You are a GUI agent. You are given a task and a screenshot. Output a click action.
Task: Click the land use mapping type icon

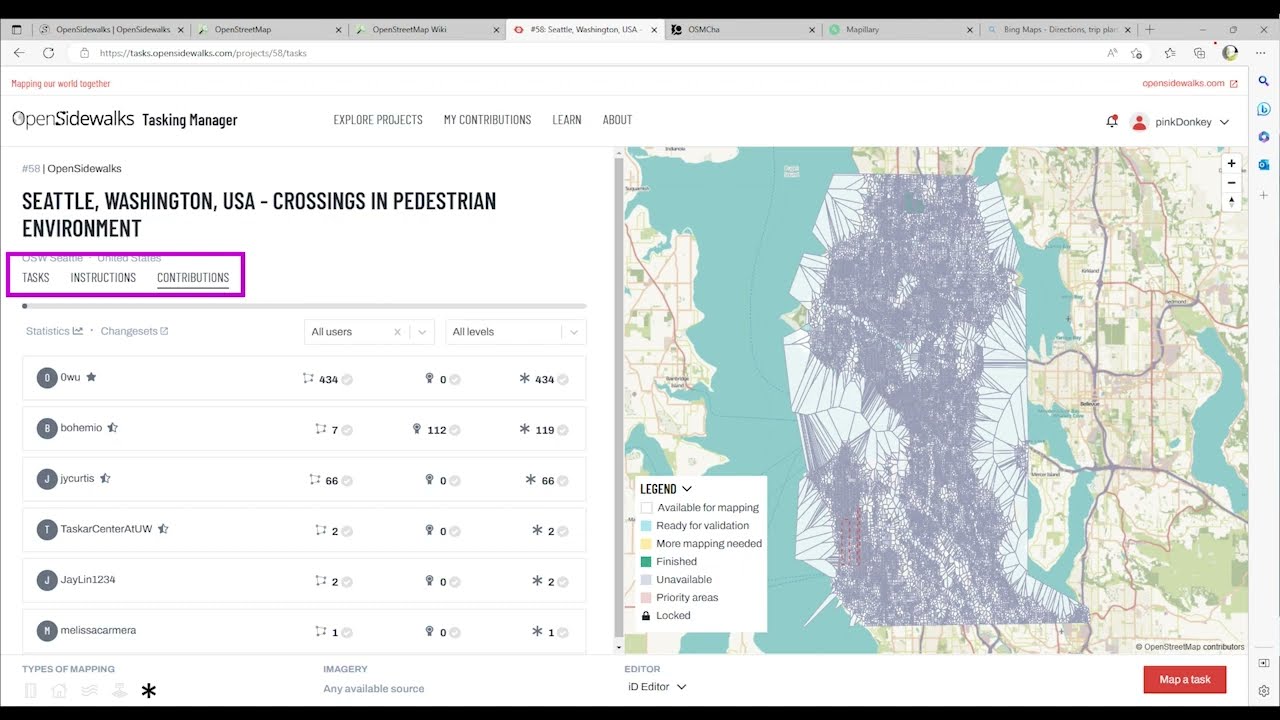tap(119, 690)
